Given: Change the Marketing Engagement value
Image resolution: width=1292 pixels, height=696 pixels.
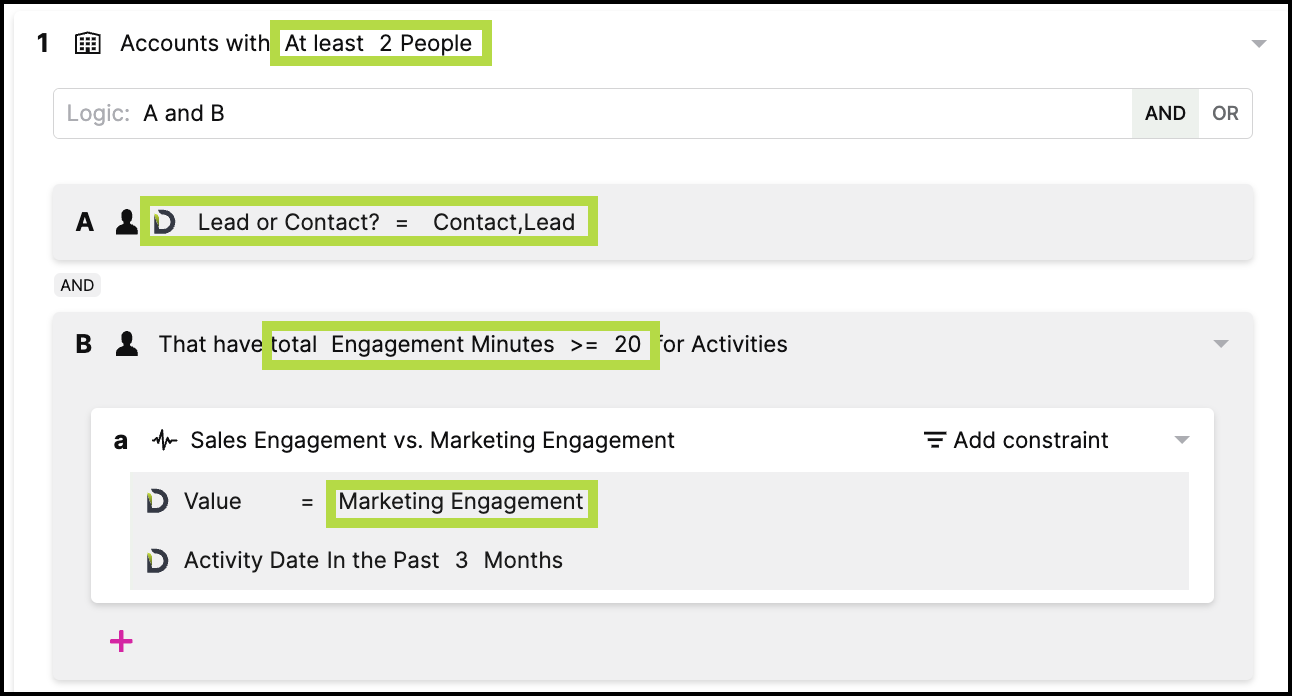Looking at the screenshot, I should [461, 502].
